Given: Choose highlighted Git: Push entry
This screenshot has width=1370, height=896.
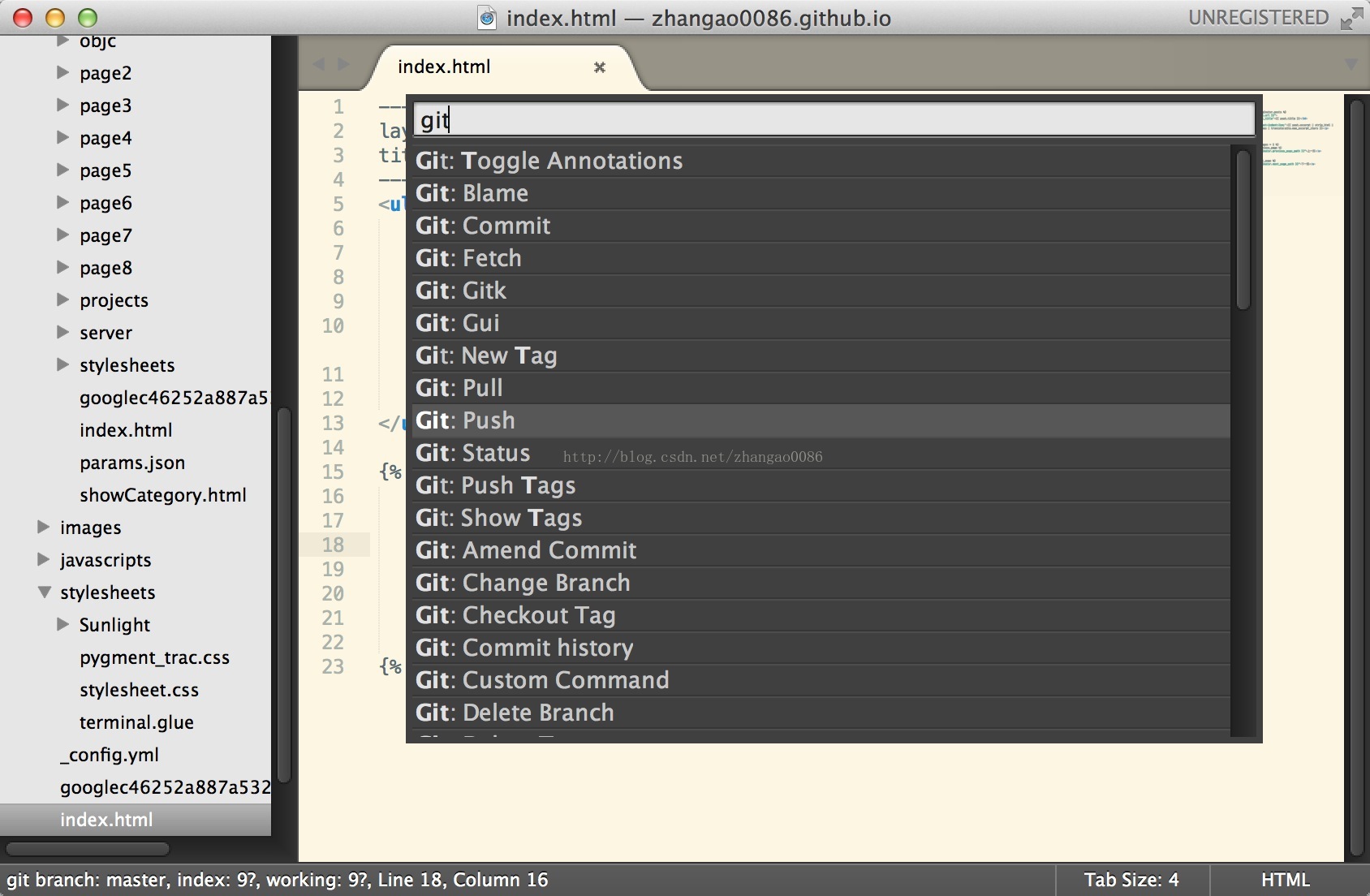Looking at the screenshot, I should tap(821, 420).
